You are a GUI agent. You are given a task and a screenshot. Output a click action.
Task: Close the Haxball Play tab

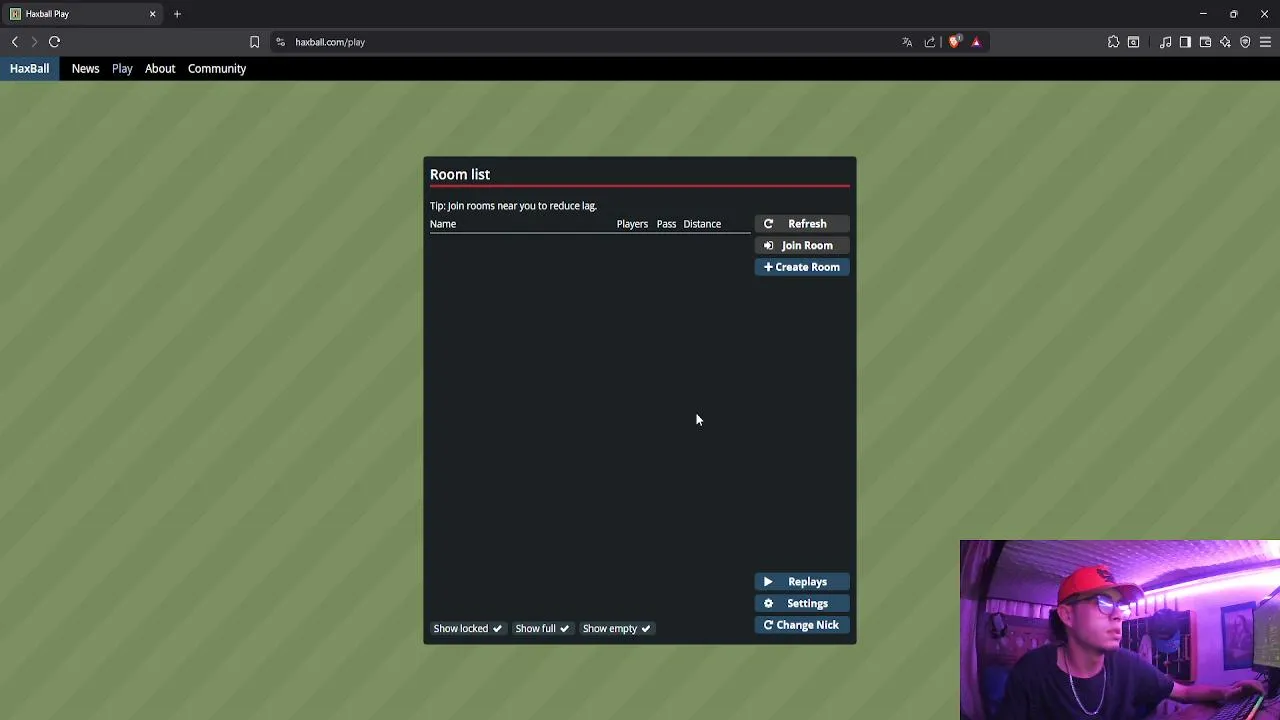coord(152,14)
